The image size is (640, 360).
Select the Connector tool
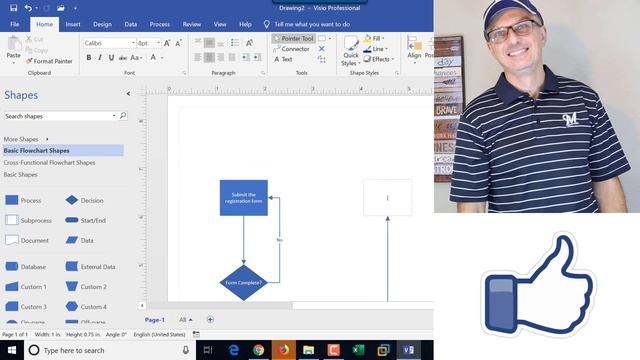point(291,49)
